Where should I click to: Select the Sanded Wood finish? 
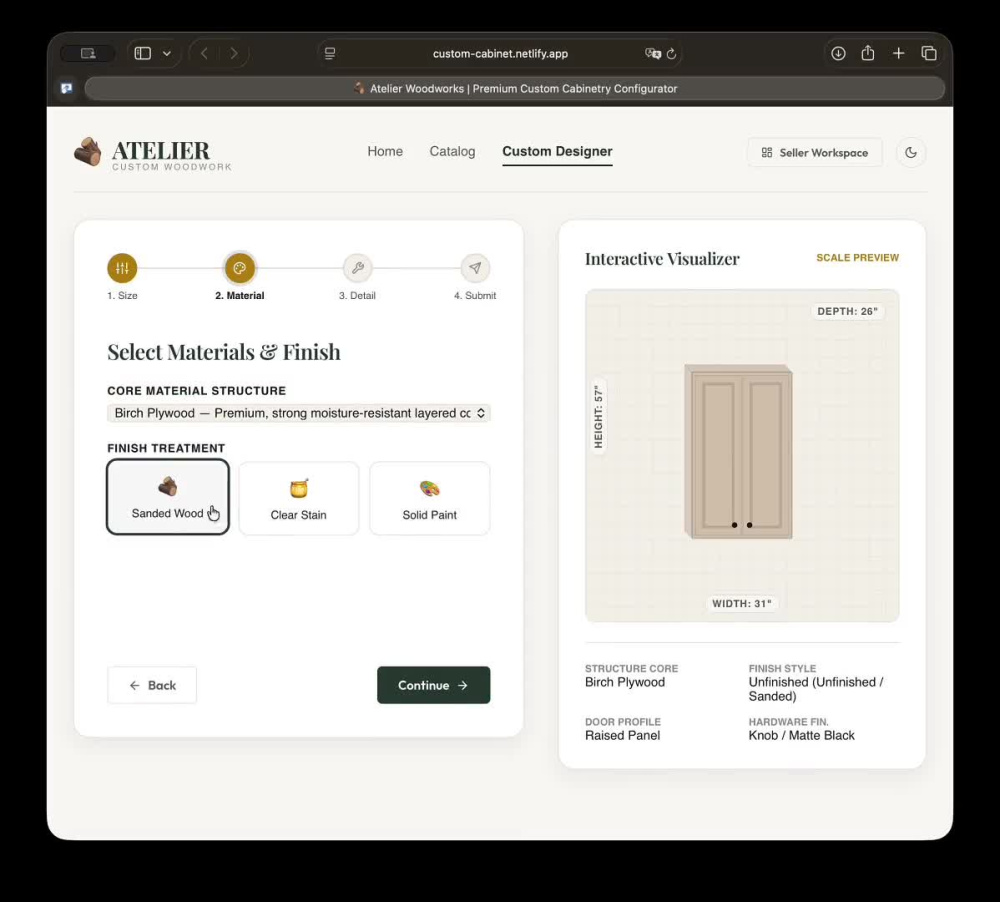[168, 497]
